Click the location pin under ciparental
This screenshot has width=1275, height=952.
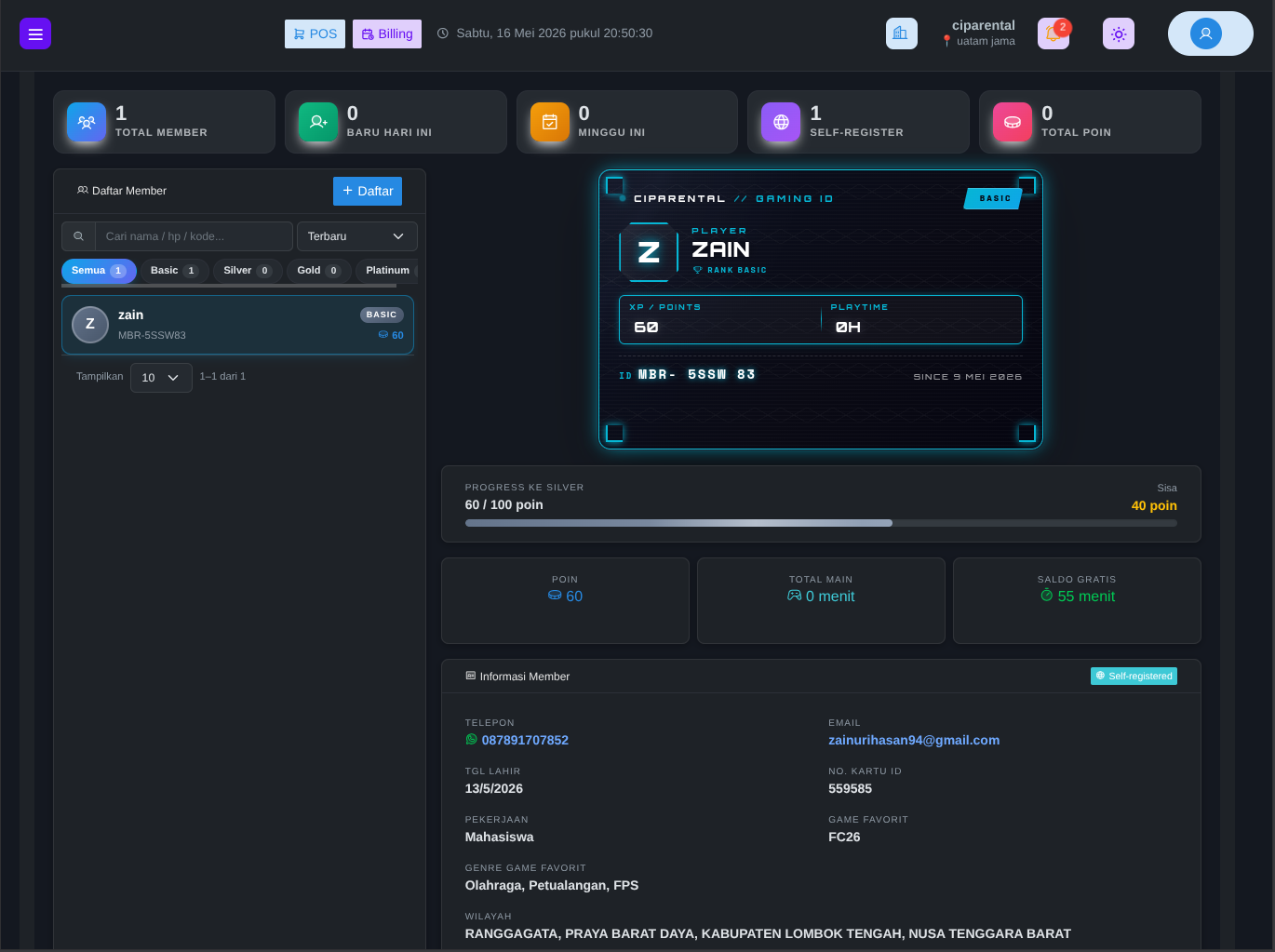click(947, 41)
